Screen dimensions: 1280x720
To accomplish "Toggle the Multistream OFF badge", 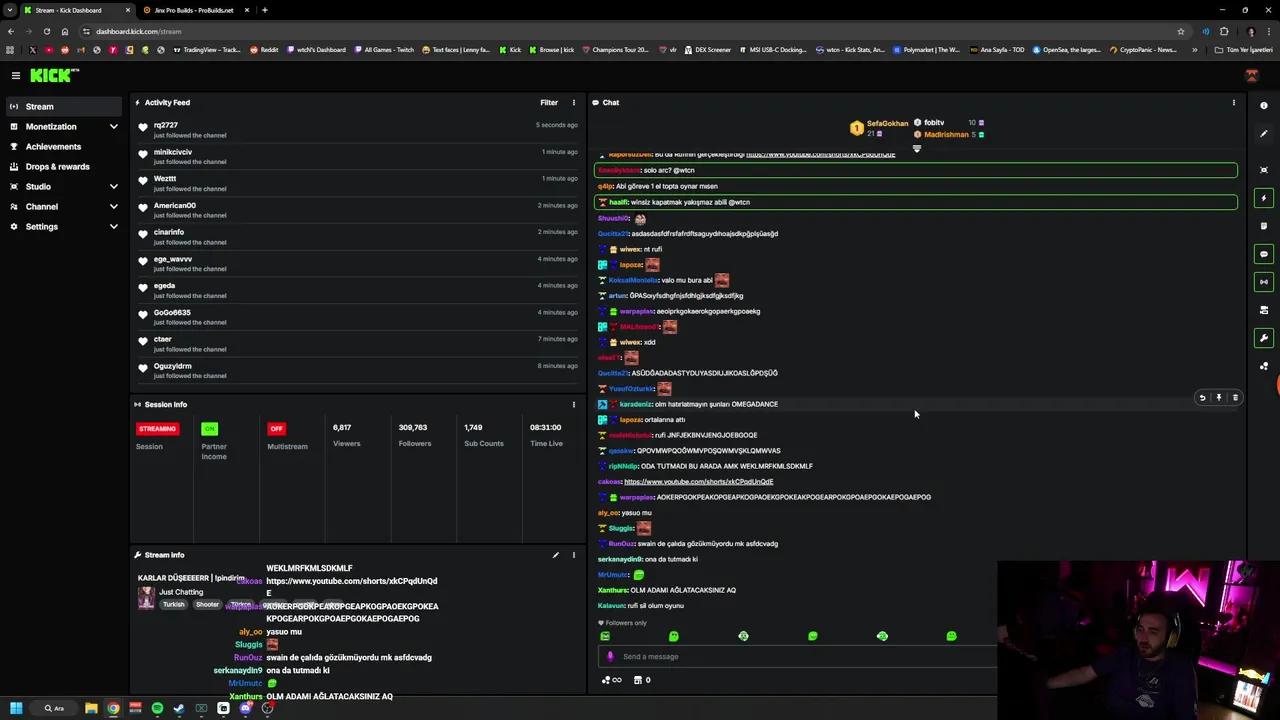I will tap(277, 428).
